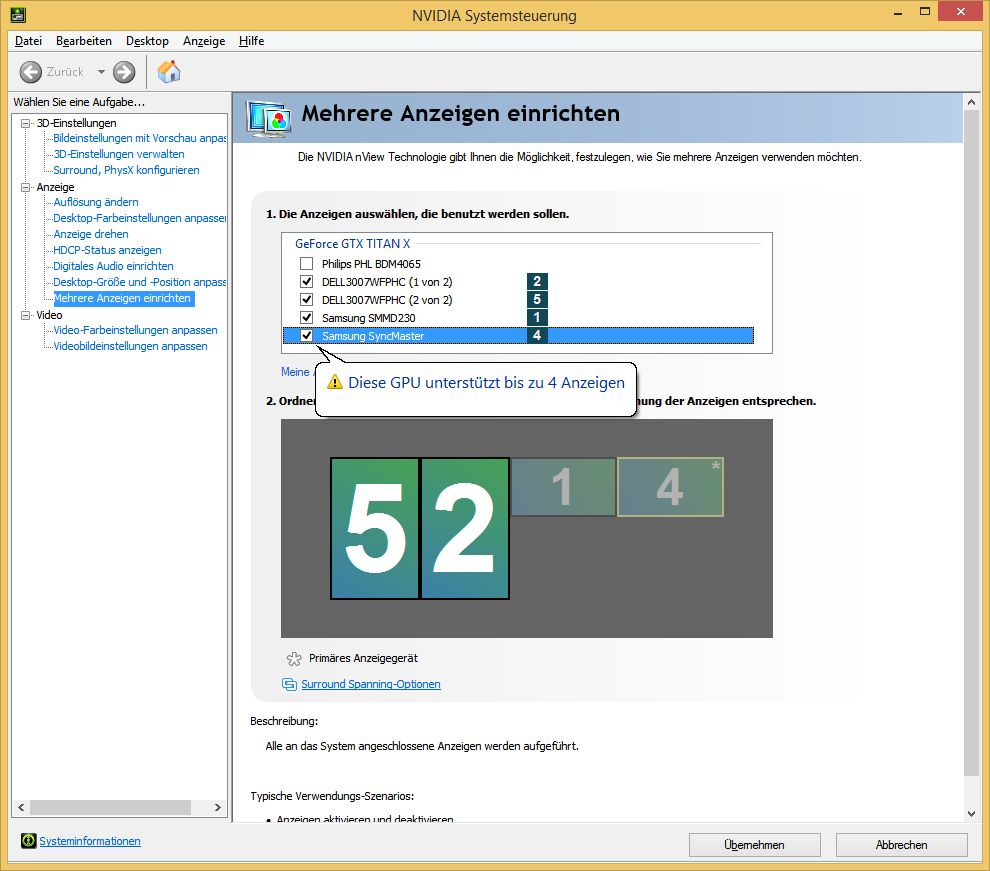990x871 pixels.
Task: Collapse the Video tree node
Action: [x=25, y=315]
